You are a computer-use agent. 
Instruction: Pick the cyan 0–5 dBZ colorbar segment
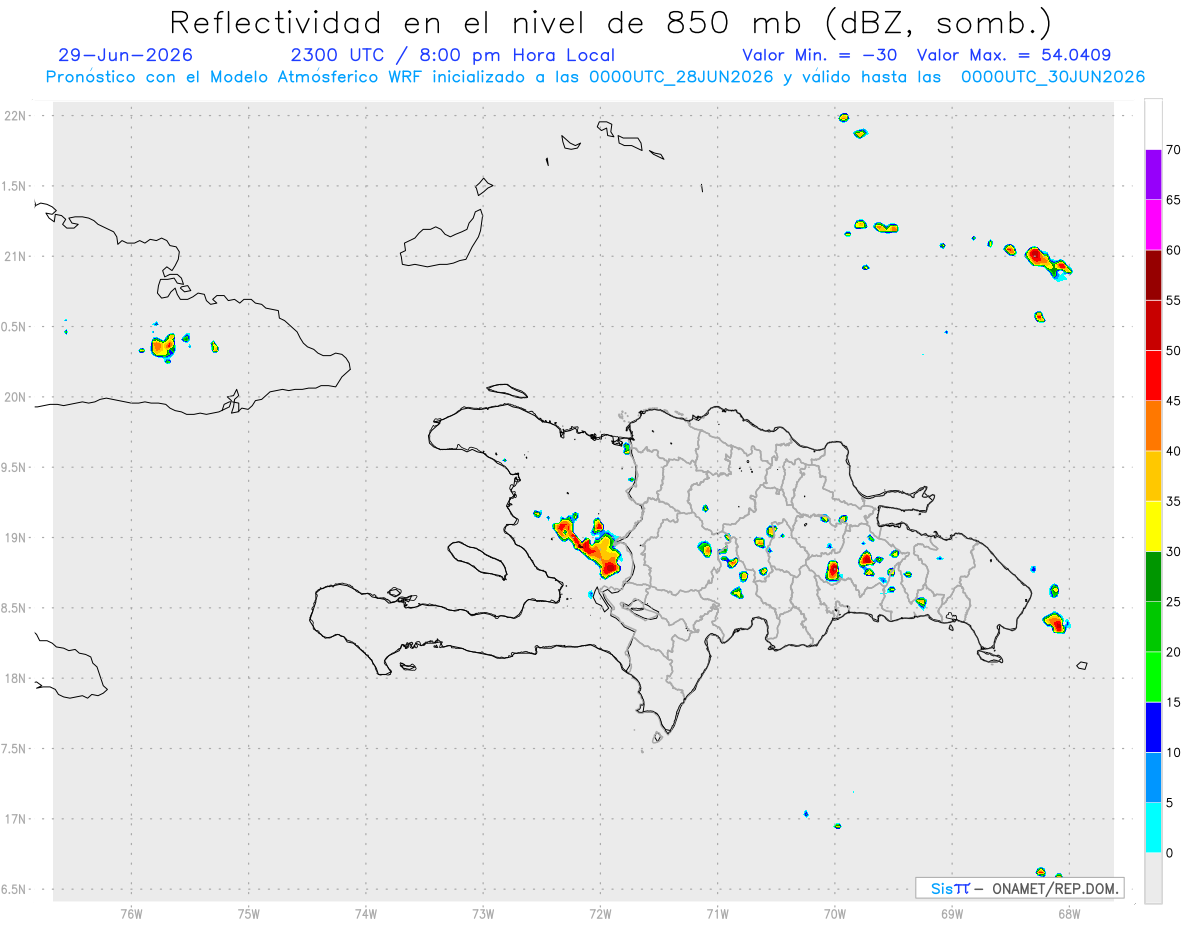coord(1153,827)
